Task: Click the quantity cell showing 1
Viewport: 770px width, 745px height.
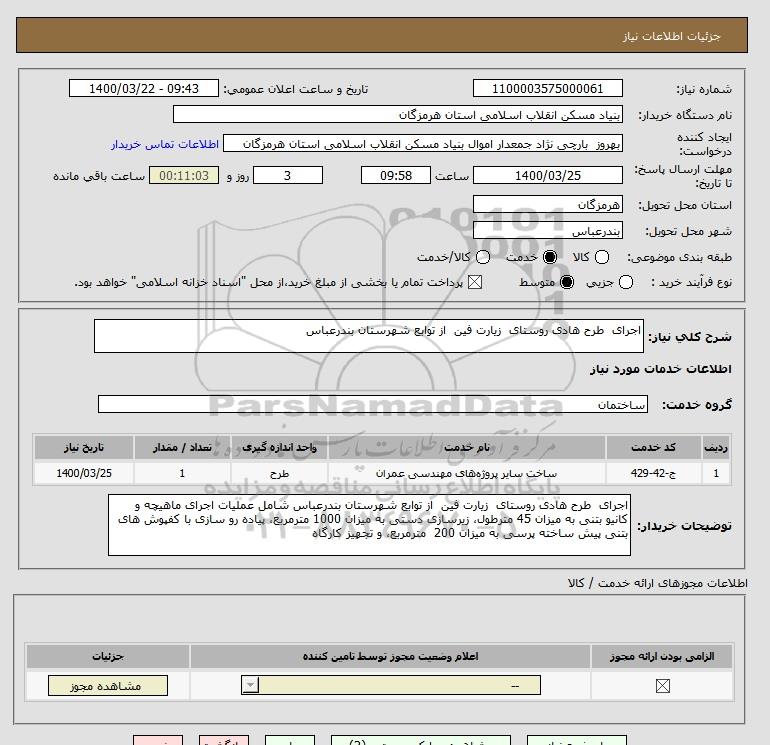Action: pos(182,473)
